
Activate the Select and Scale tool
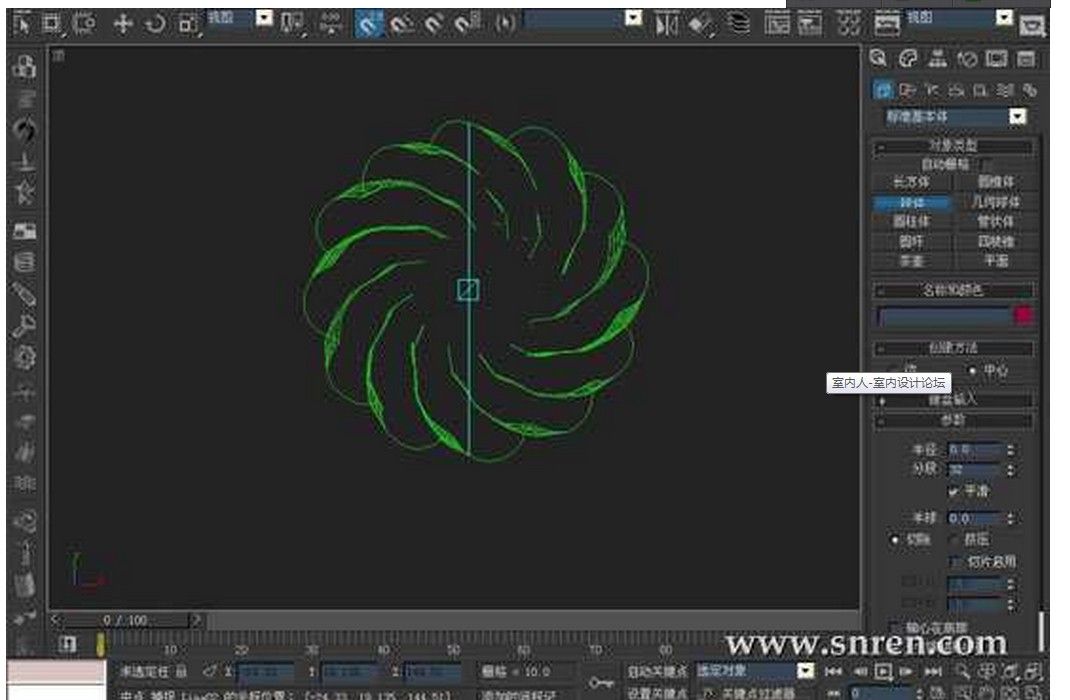point(188,25)
